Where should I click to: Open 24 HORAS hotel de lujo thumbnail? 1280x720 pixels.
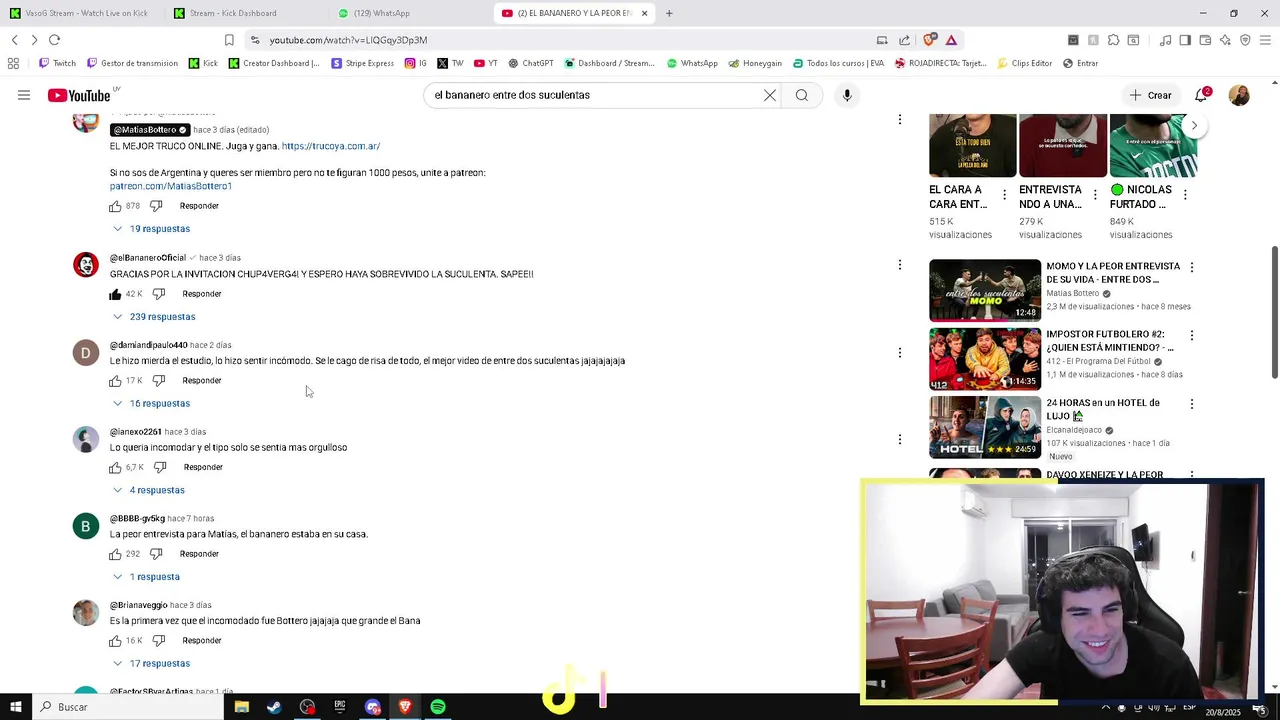[x=985, y=427]
